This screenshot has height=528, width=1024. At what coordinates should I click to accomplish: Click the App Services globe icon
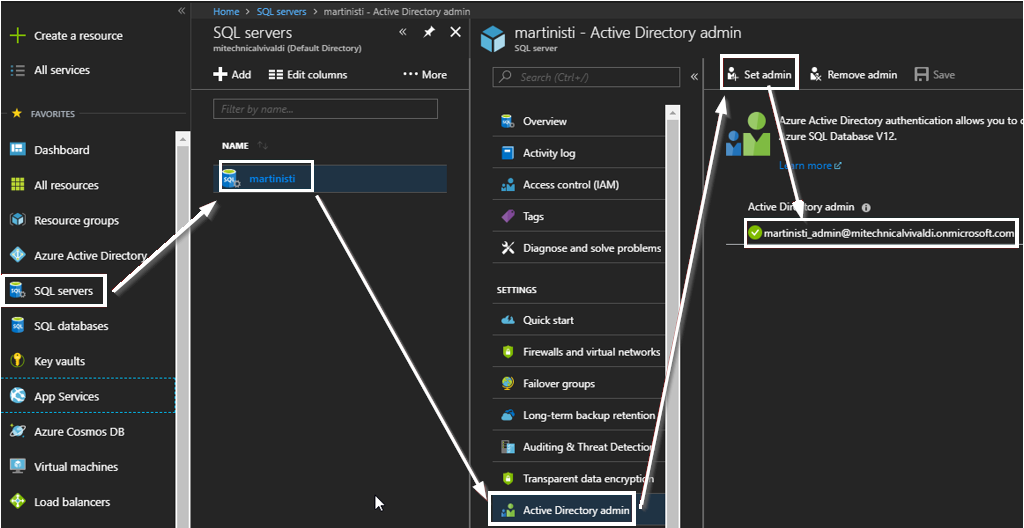tap(18, 396)
